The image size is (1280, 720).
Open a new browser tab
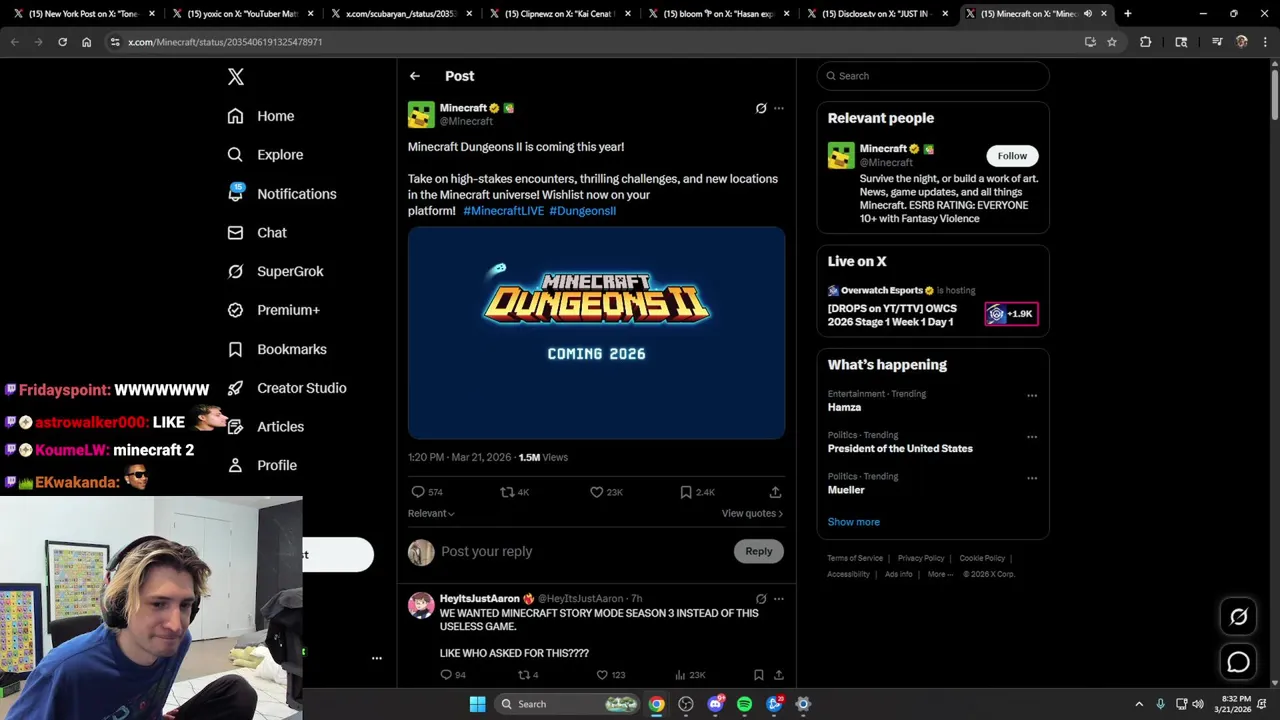[1127, 14]
